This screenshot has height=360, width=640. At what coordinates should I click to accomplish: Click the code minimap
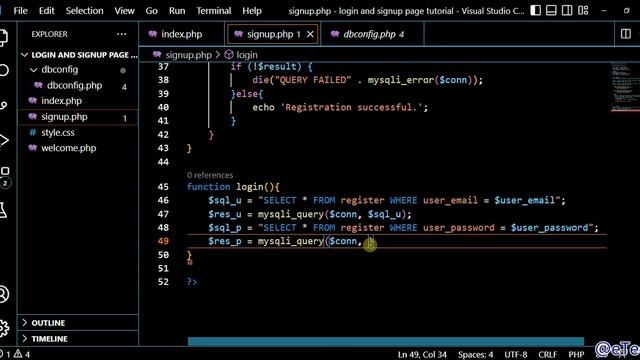point(624,87)
